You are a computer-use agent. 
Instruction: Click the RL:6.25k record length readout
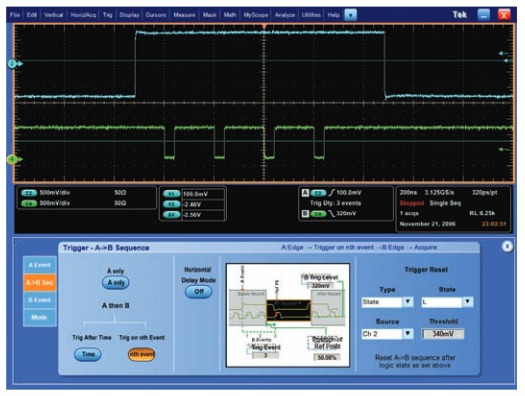click(482, 214)
